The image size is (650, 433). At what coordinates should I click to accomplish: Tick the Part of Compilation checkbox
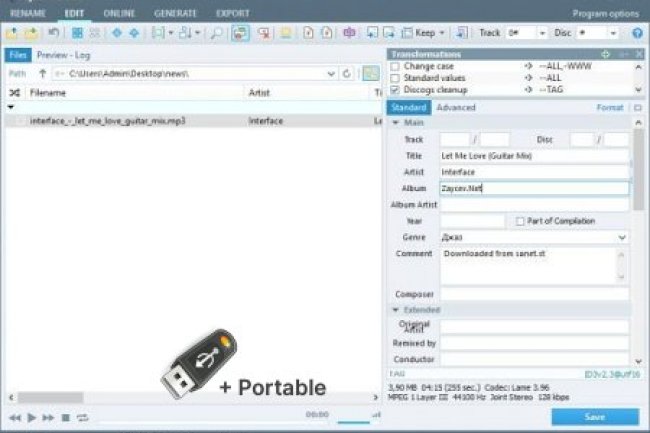520,221
